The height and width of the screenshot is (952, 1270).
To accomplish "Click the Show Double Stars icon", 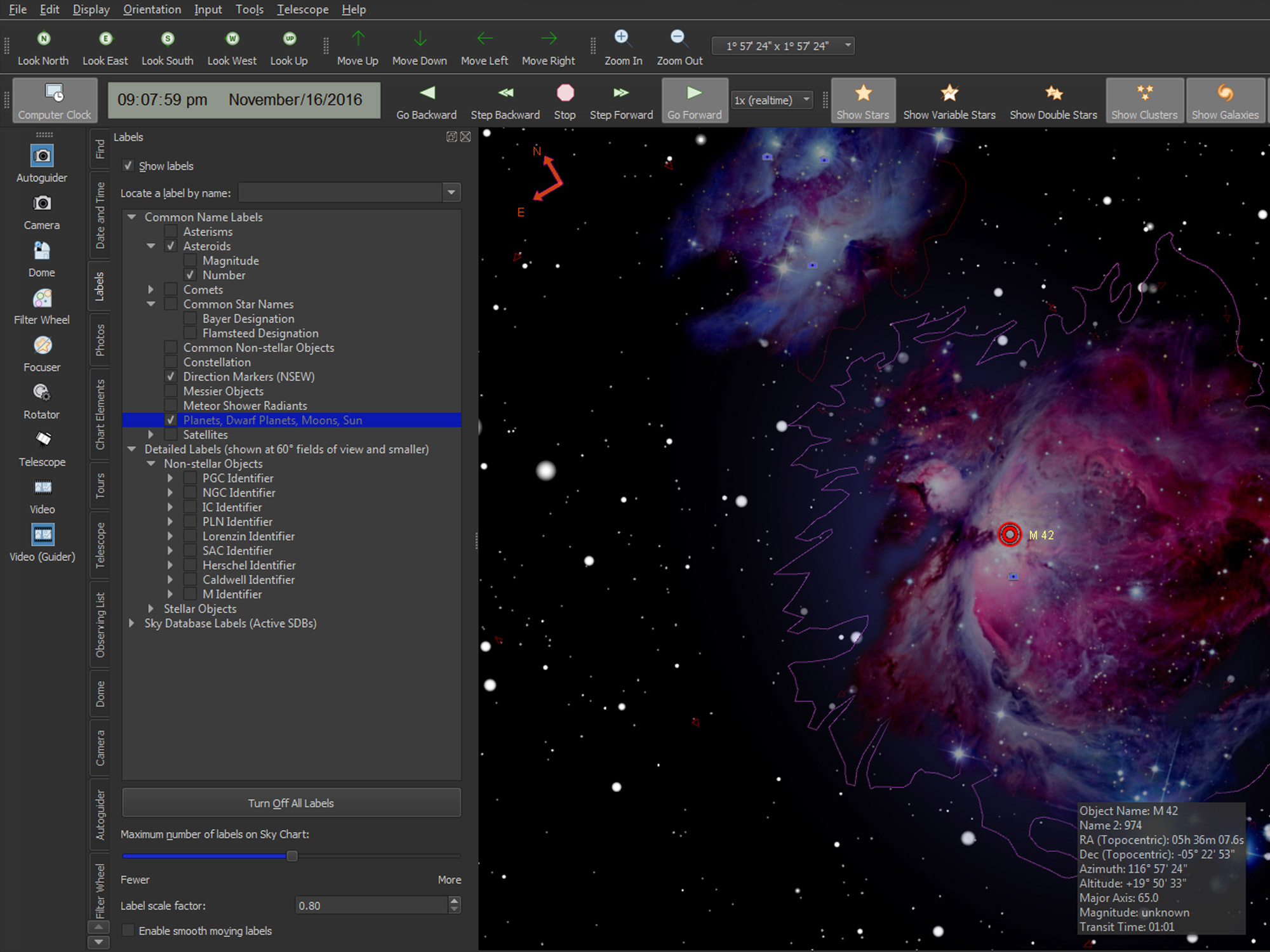I will point(1053,93).
